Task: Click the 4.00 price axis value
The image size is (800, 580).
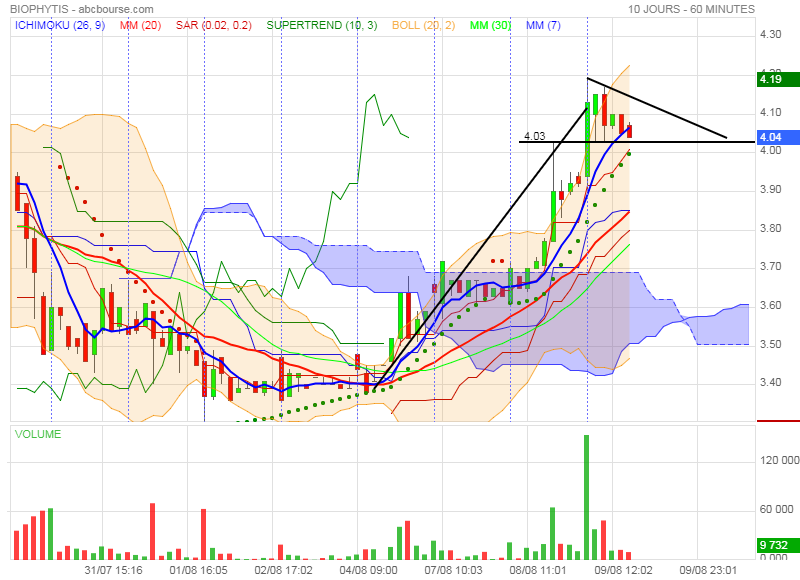Action: pos(770,150)
